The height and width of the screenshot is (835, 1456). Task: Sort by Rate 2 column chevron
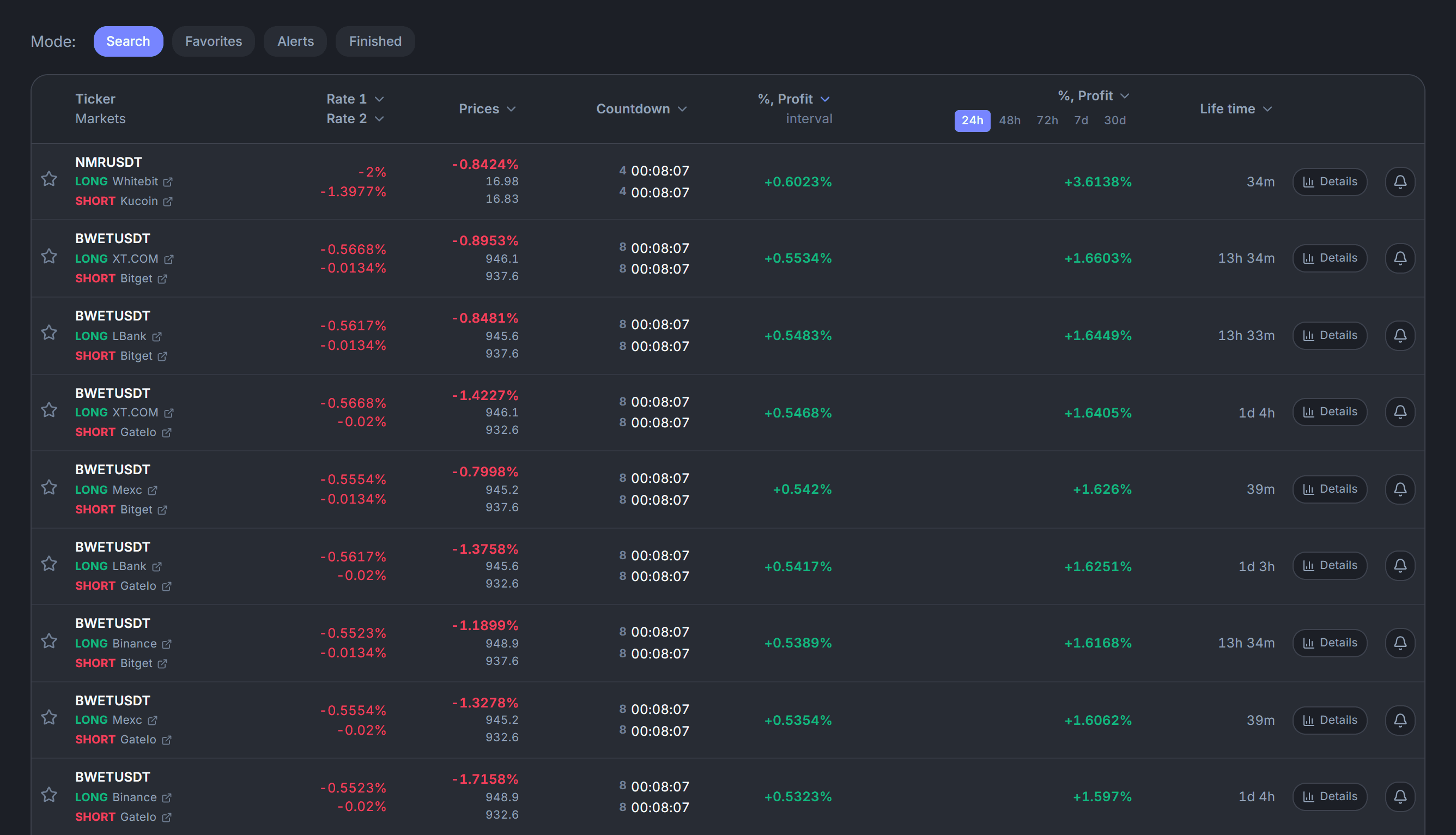click(379, 119)
